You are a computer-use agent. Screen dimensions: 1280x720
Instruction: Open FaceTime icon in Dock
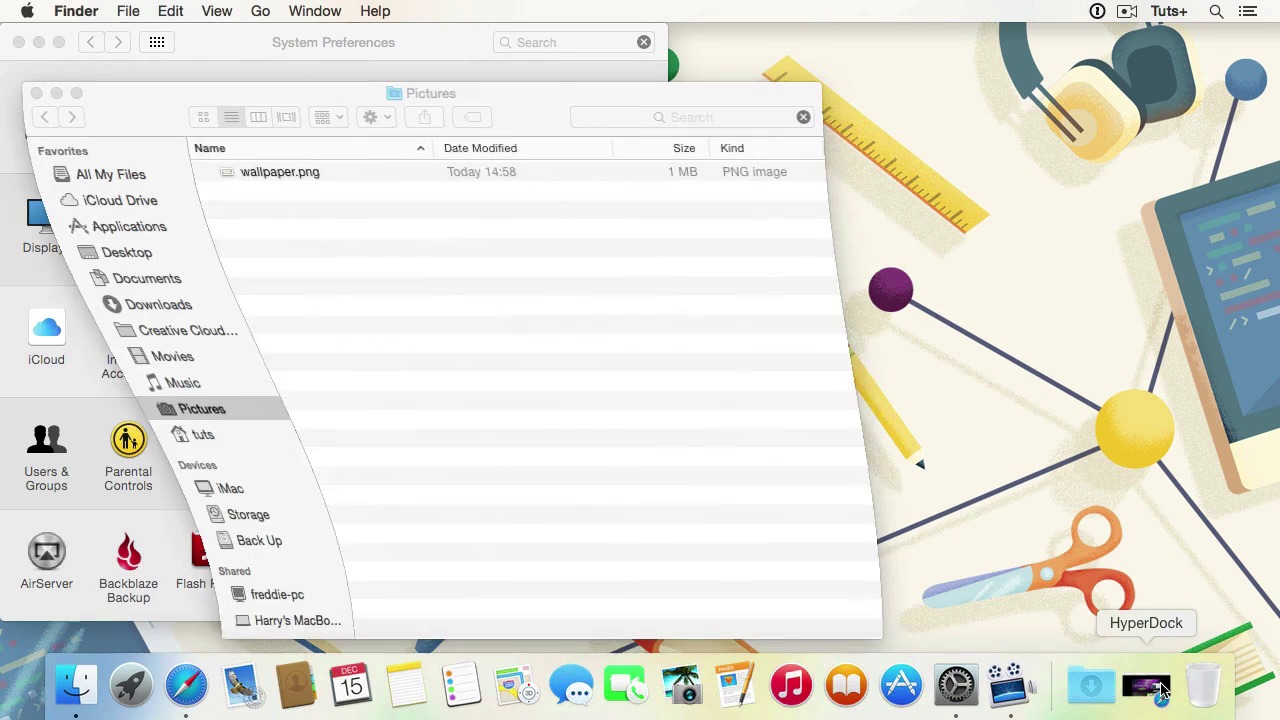click(x=626, y=686)
